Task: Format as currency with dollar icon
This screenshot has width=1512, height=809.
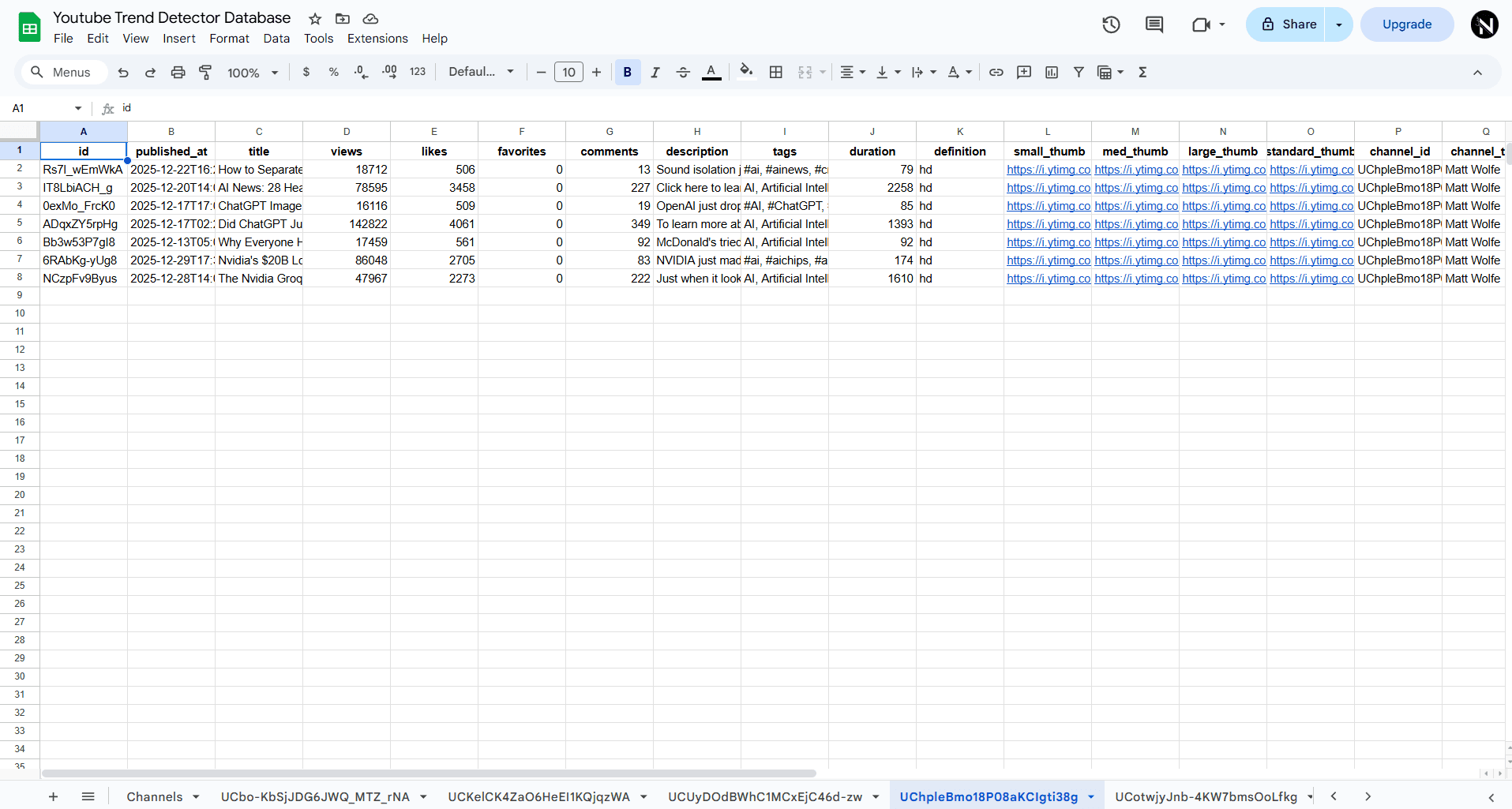Action: (x=306, y=72)
